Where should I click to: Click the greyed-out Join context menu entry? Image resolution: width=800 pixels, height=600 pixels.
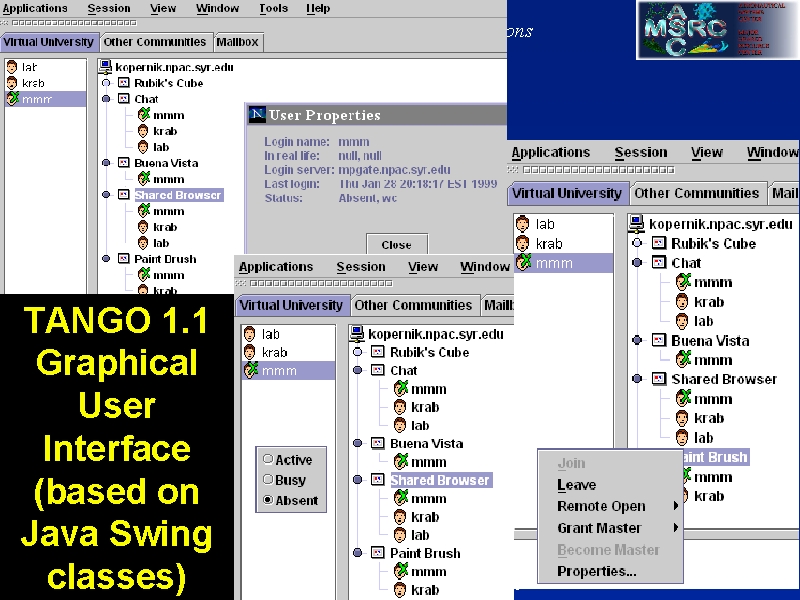571,463
